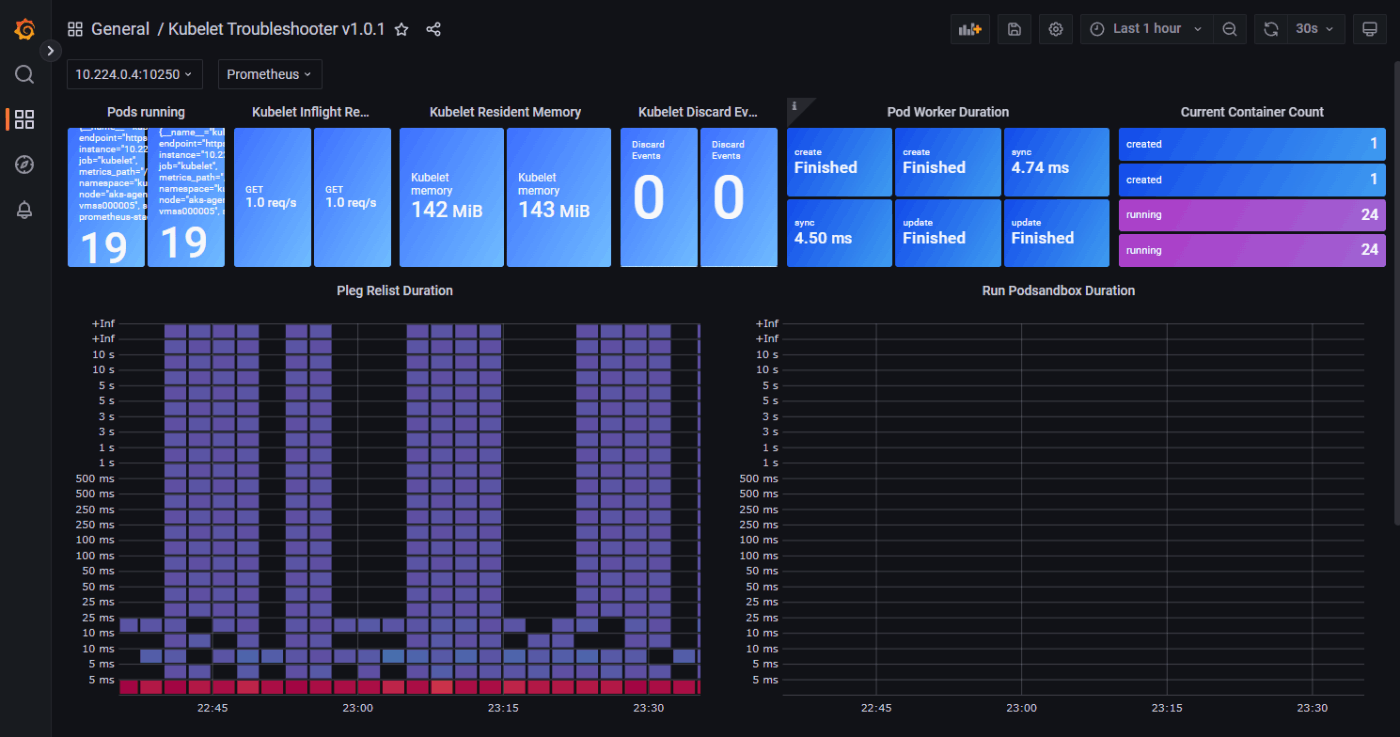Open the Kubelet Discard Events panel title
This screenshot has height=737, width=1400.
click(698, 112)
